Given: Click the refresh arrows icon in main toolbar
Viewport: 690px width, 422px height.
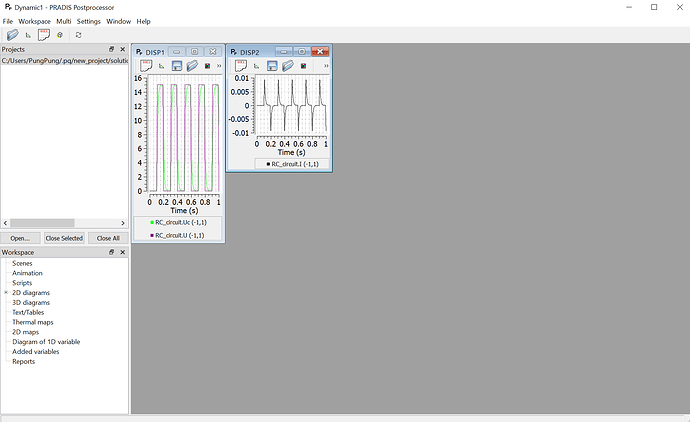Looking at the screenshot, I should pyautogui.click(x=78, y=35).
